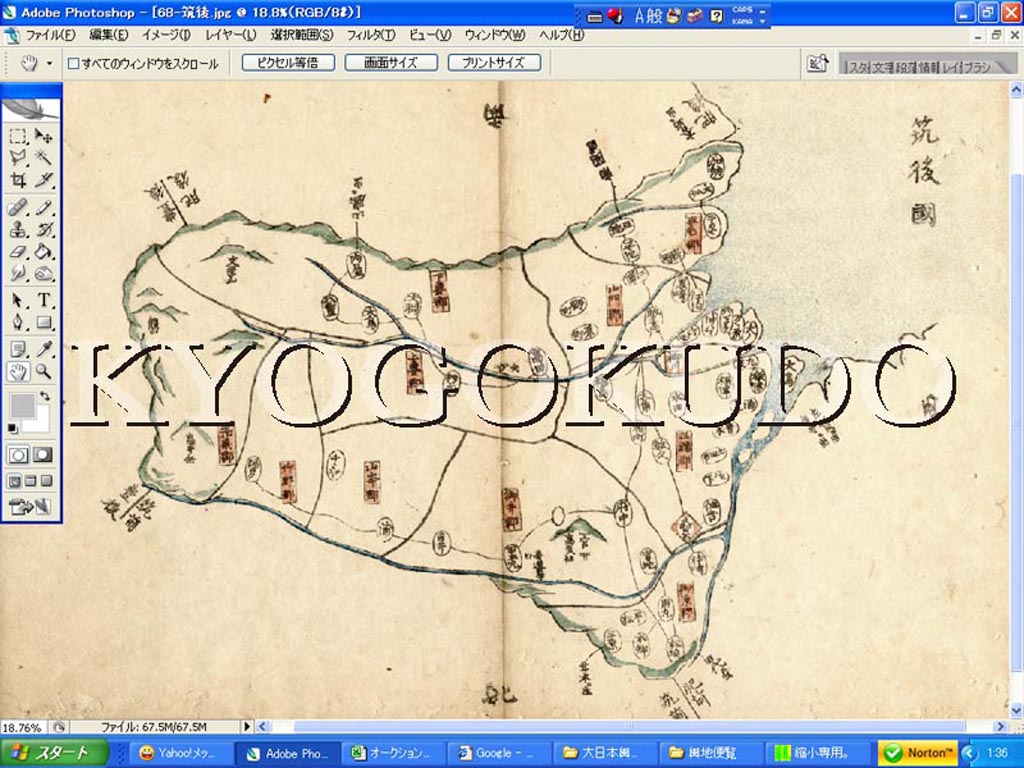Select the Notes tool
Image resolution: width=1024 pixels, height=768 pixels.
click(x=18, y=349)
